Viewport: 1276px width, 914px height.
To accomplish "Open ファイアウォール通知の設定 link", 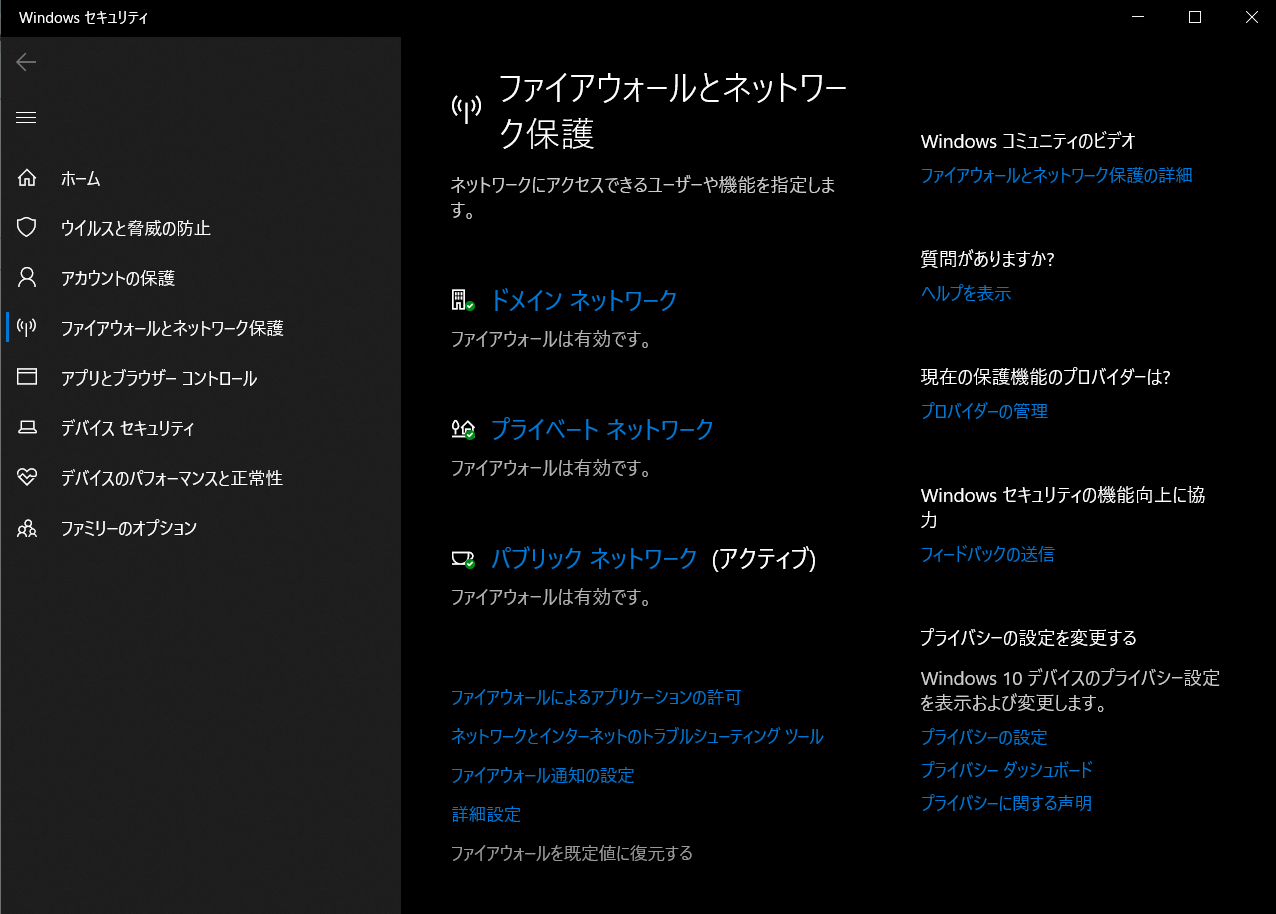I will 543,775.
